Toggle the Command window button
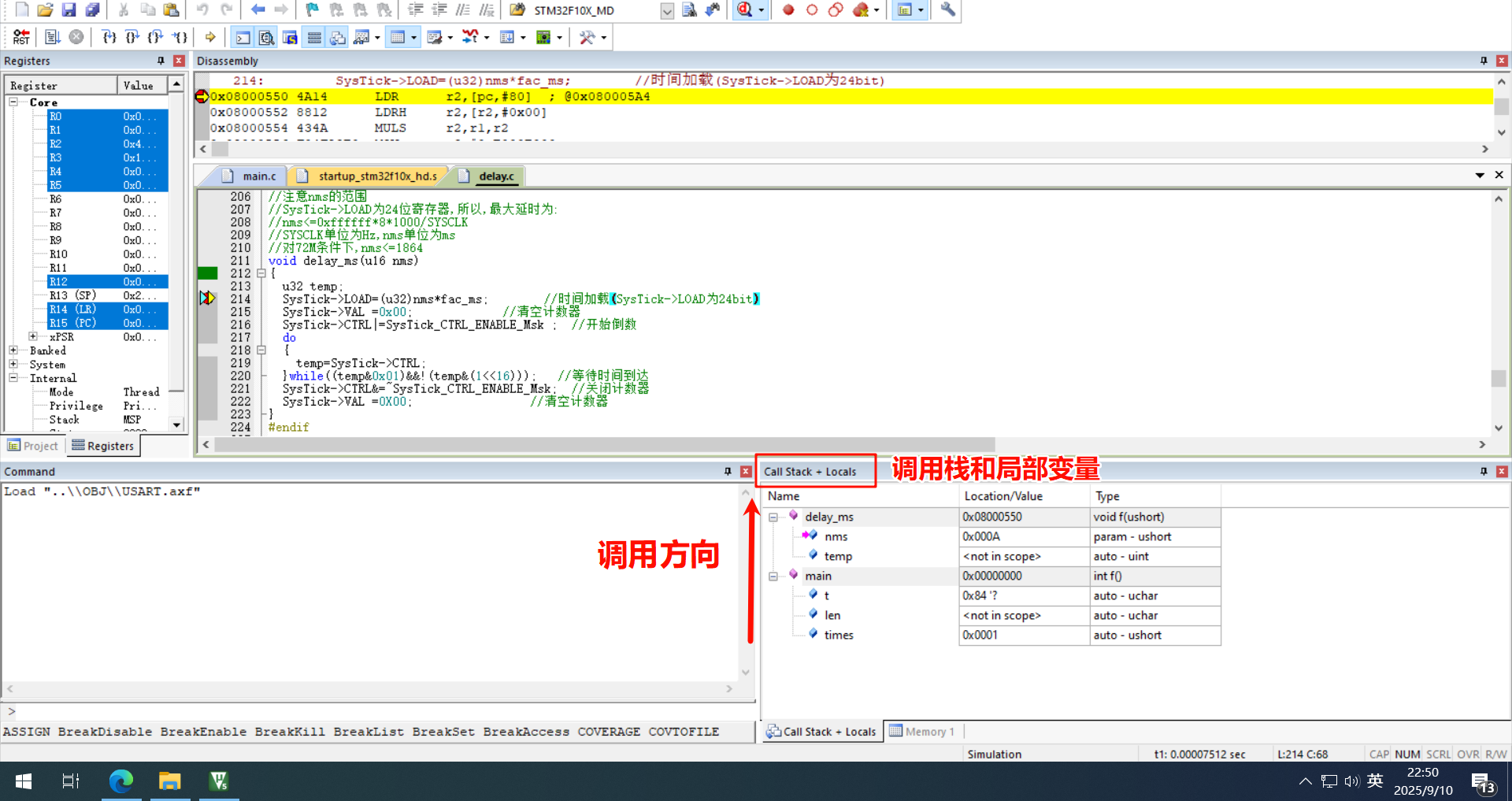 (243, 37)
